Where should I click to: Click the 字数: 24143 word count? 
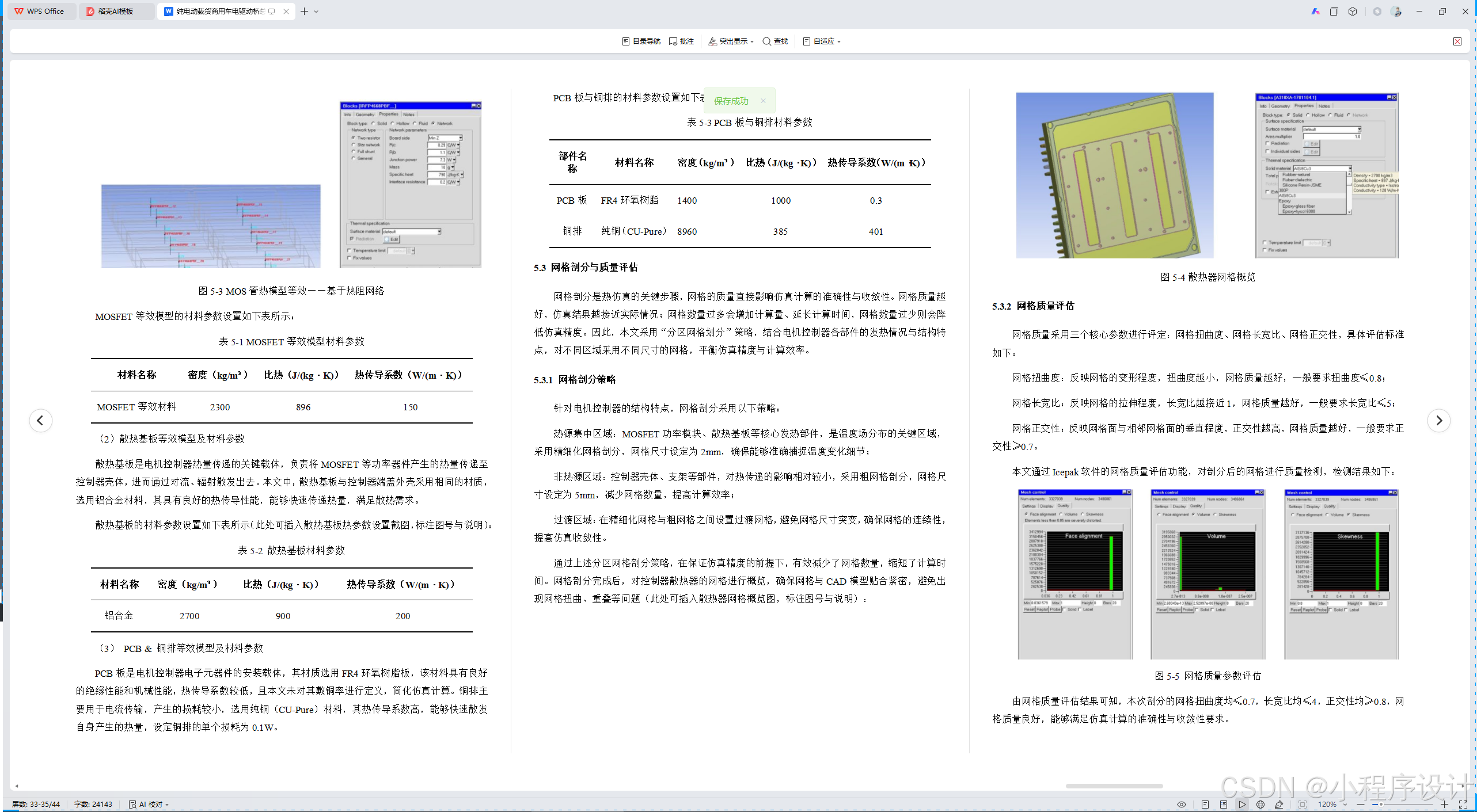[x=93, y=805]
